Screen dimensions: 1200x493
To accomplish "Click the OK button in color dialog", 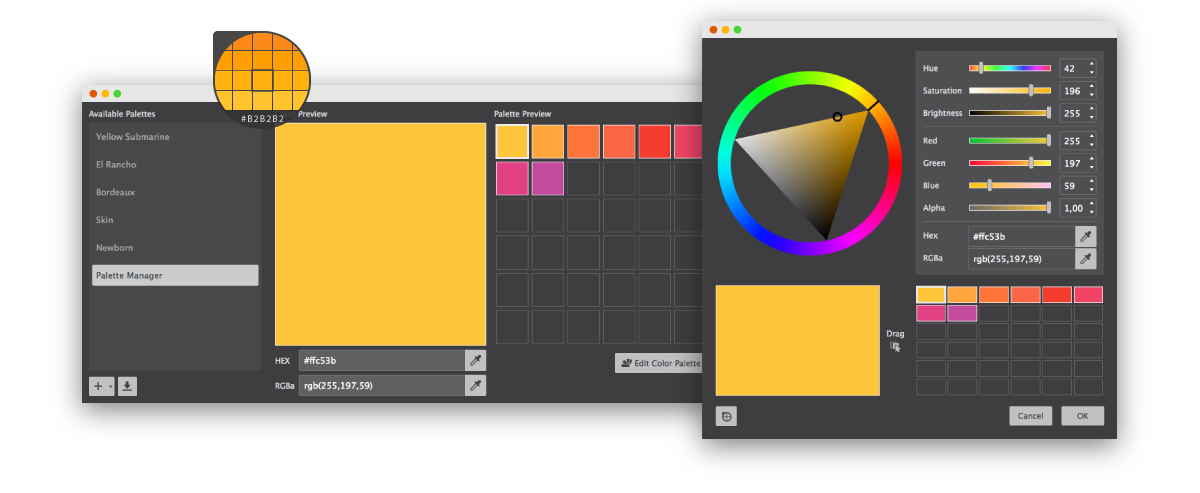I will [x=1082, y=416].
